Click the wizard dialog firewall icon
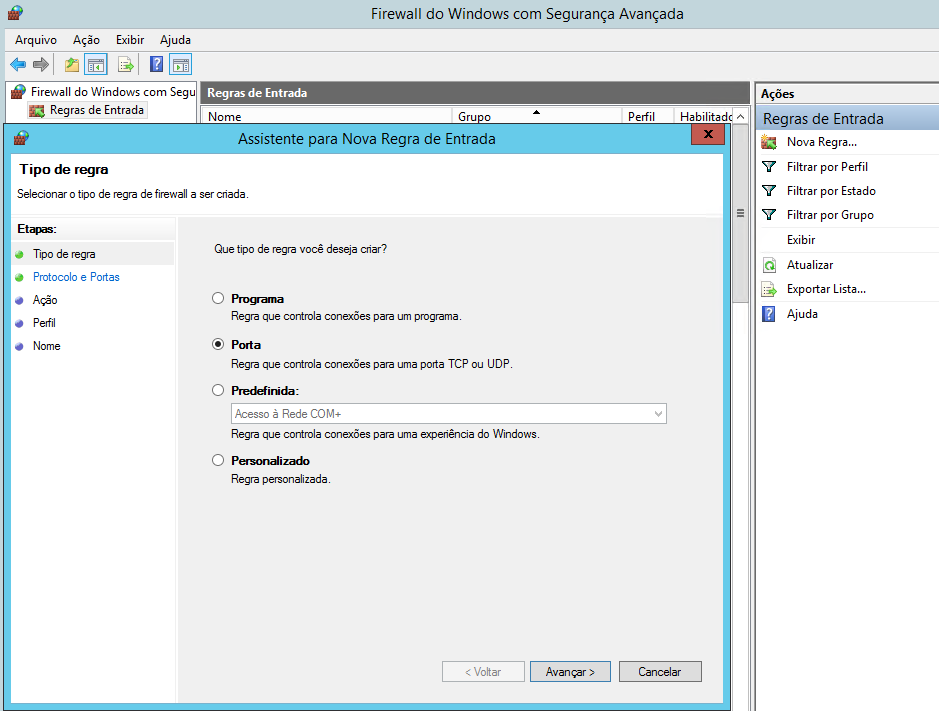Viewport: 939px width, 711px height. point(21,138)
